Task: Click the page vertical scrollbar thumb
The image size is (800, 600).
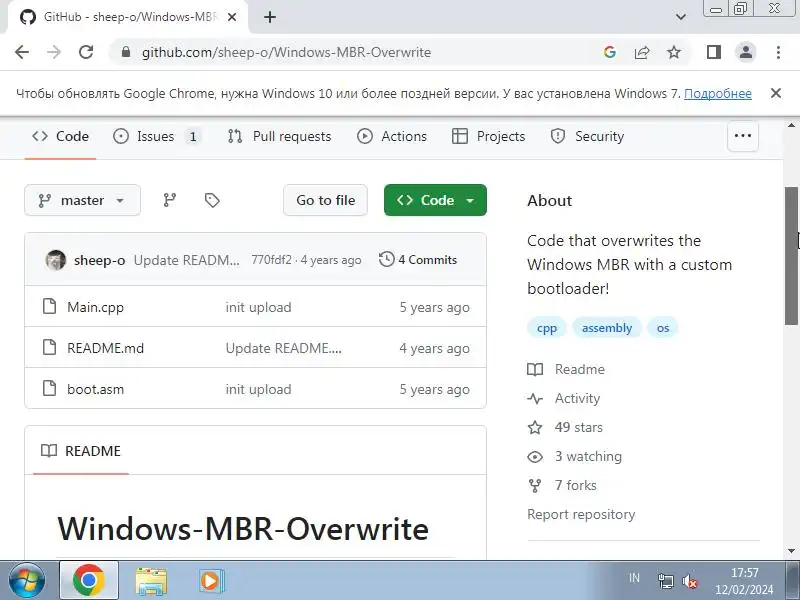Action: coord(791,255)
